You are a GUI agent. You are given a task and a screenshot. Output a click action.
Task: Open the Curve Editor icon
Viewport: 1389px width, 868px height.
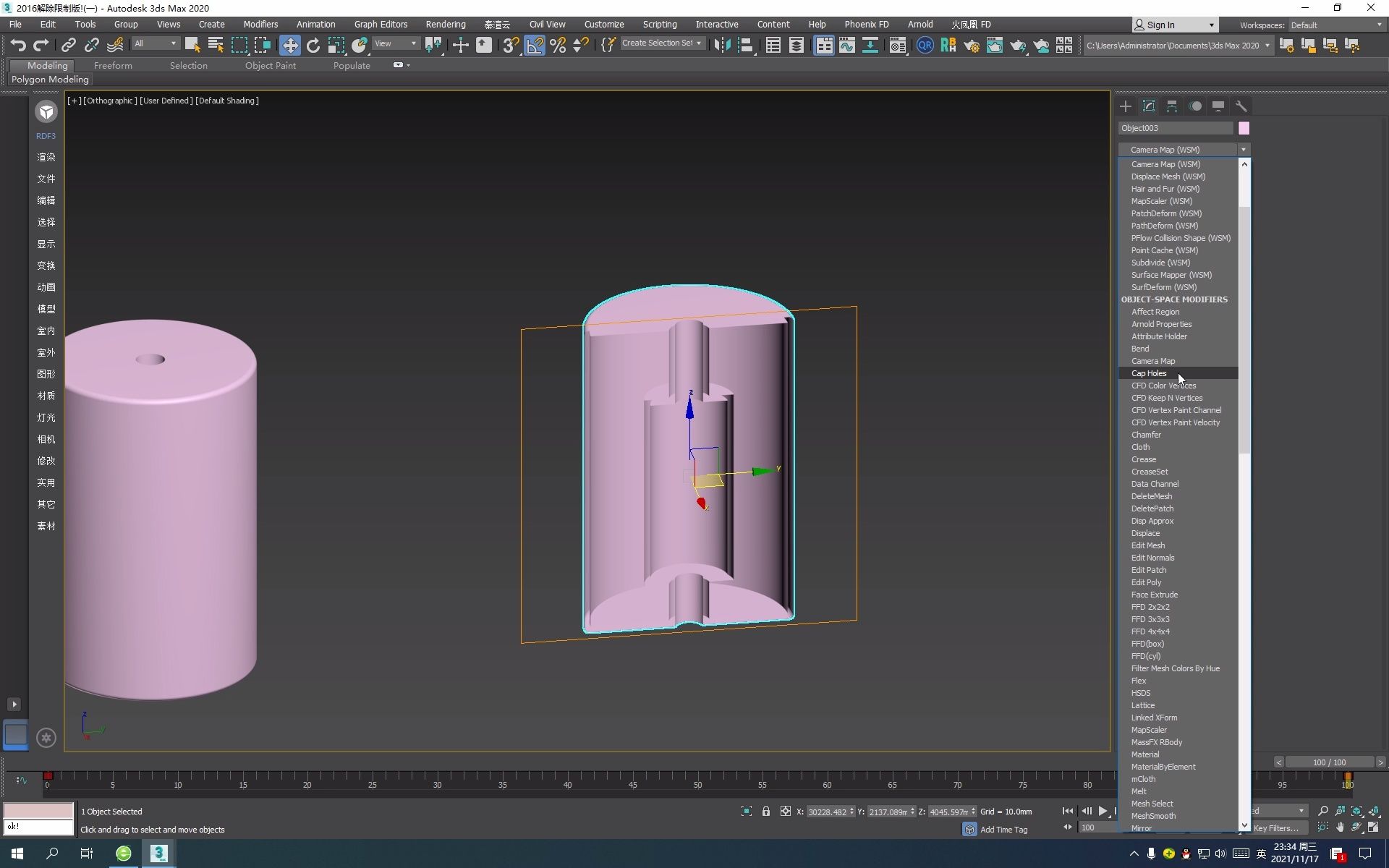coord(846,46)
